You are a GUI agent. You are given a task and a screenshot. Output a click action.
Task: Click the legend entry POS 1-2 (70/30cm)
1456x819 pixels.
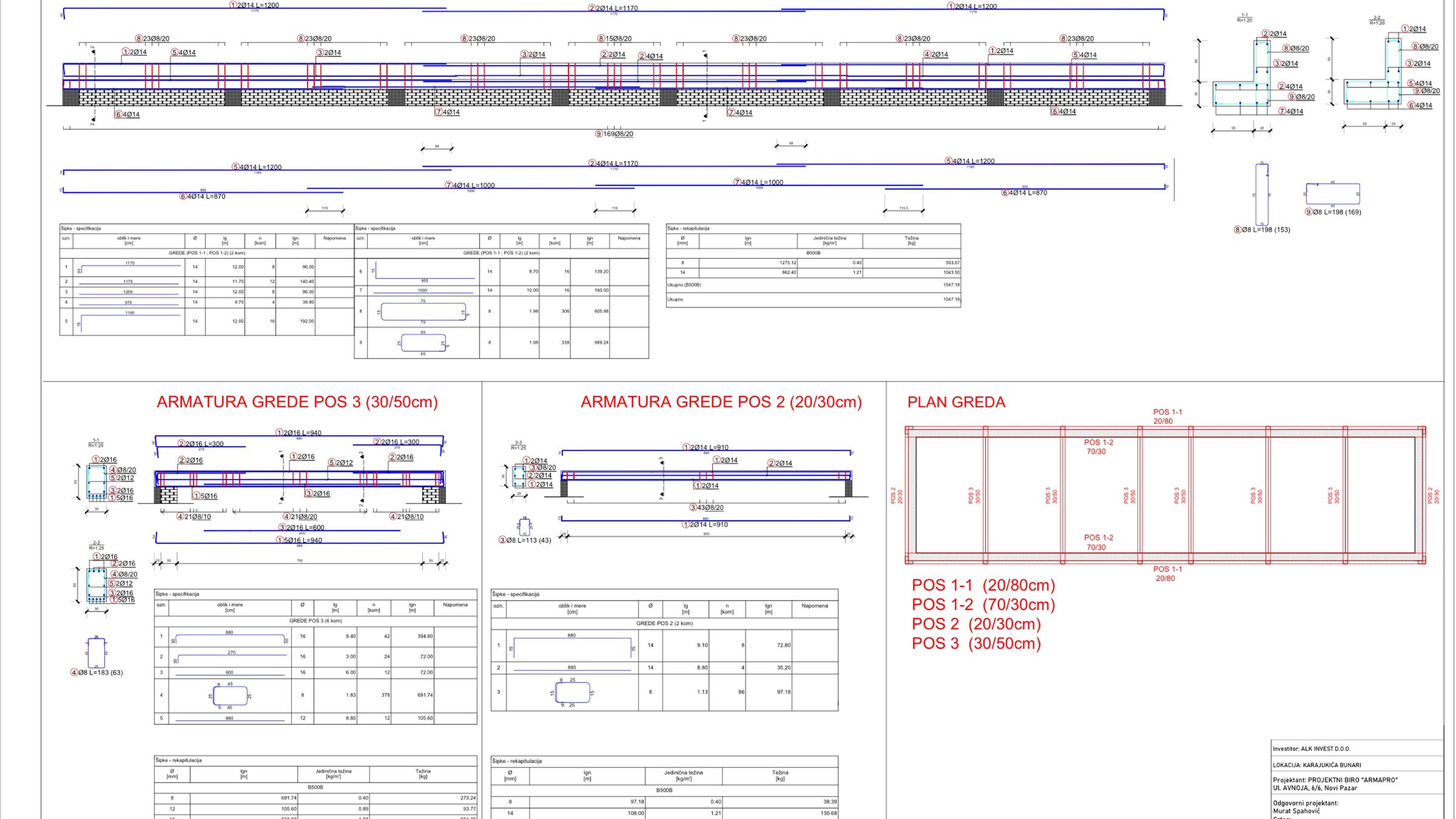tap(983, 605)
